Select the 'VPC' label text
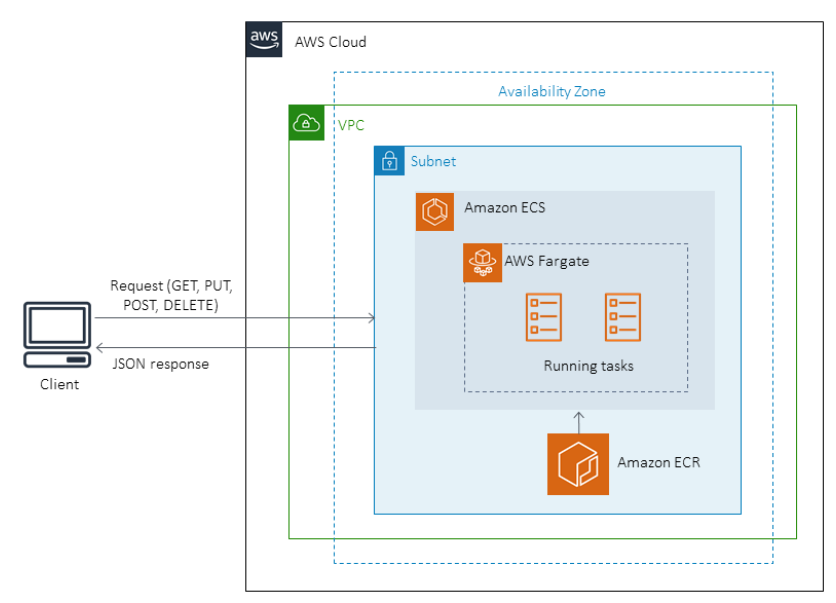This screenshot has width=836, height=603. click(x=351, y=125)
